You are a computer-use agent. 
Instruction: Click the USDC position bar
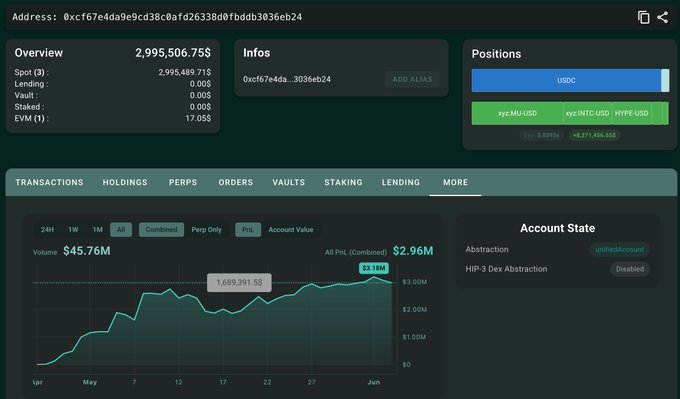(x=566, y=81)
